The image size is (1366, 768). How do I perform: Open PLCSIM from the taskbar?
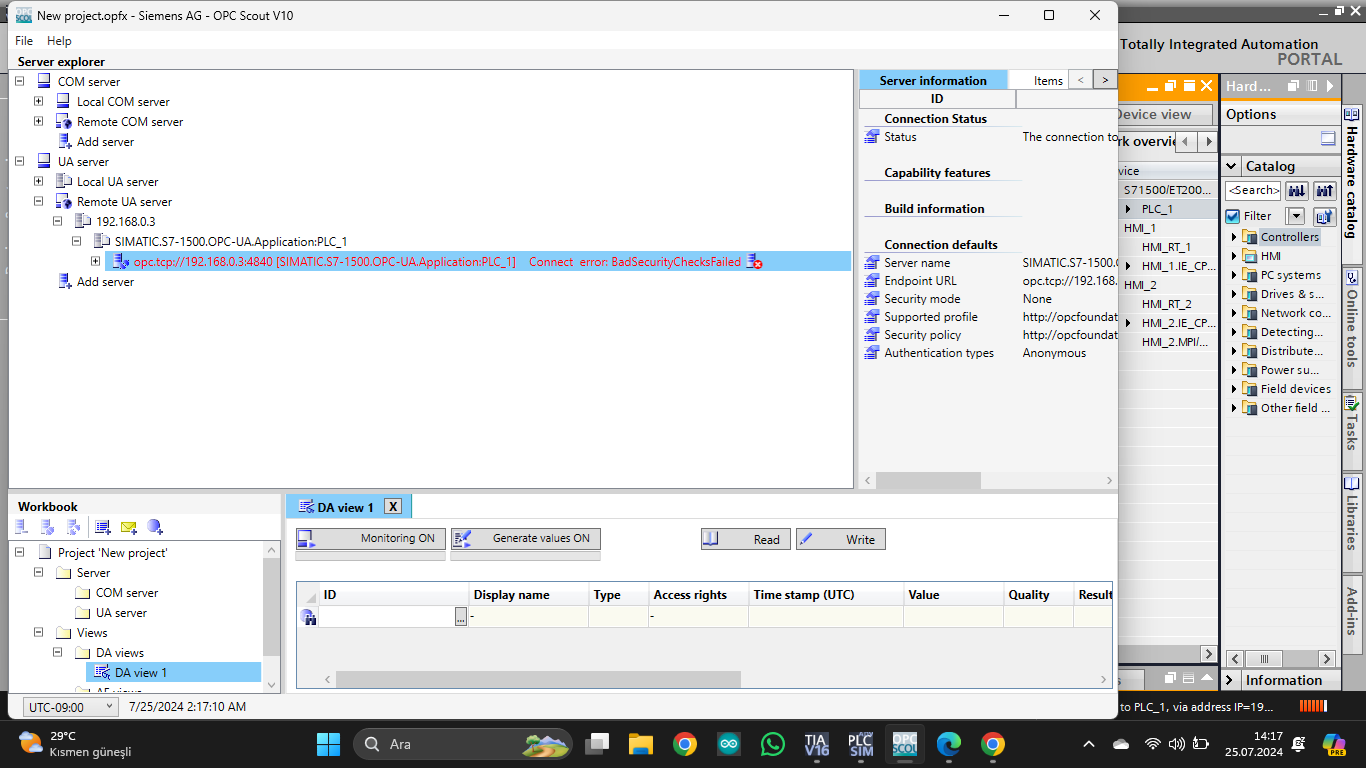860,744
